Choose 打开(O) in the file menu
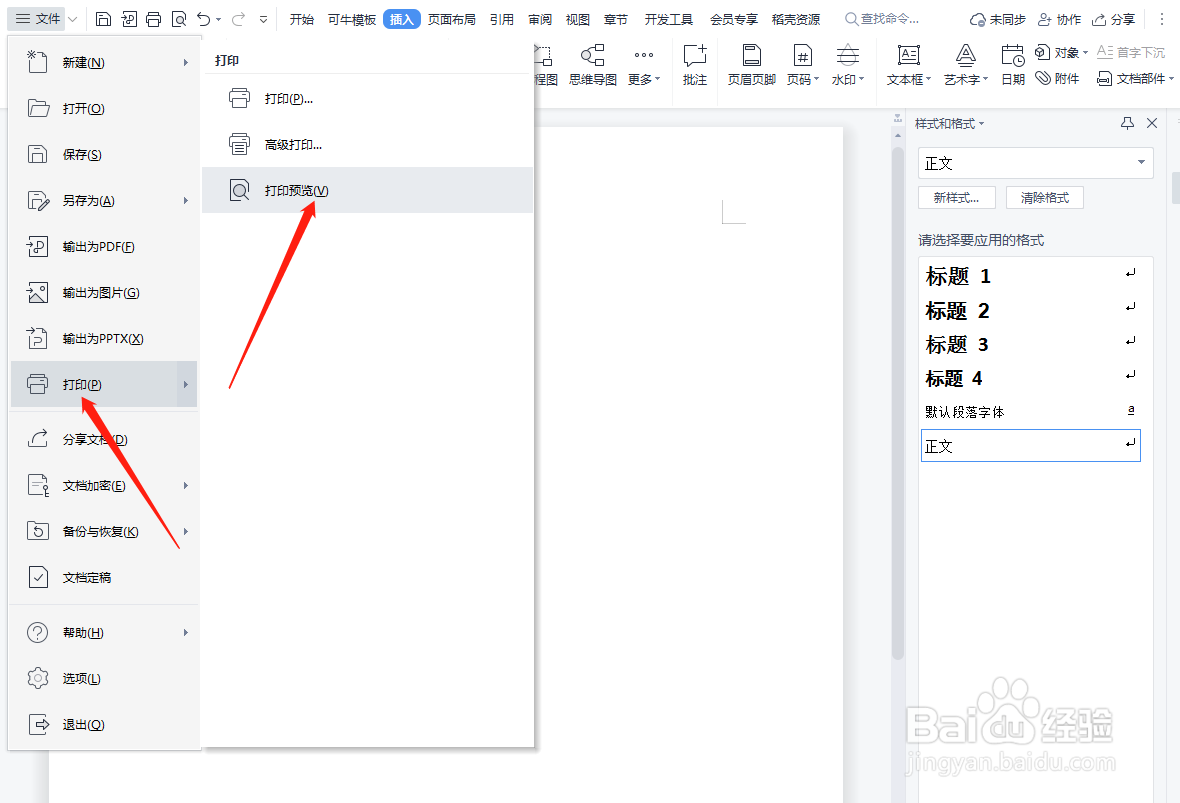The height and width of the screenshot is (803, 1180). (x=104, y=108)
